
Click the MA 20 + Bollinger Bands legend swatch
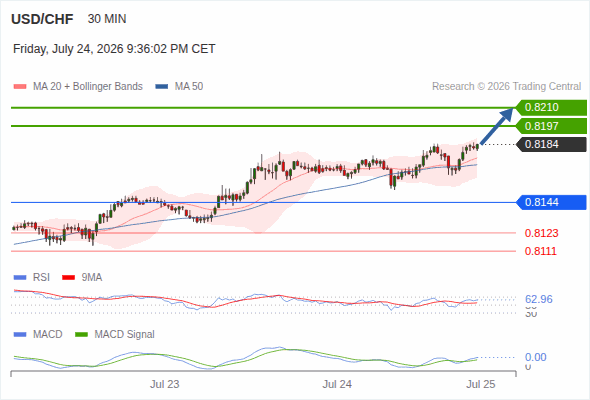pyautogui.click(x=20, y=87)
